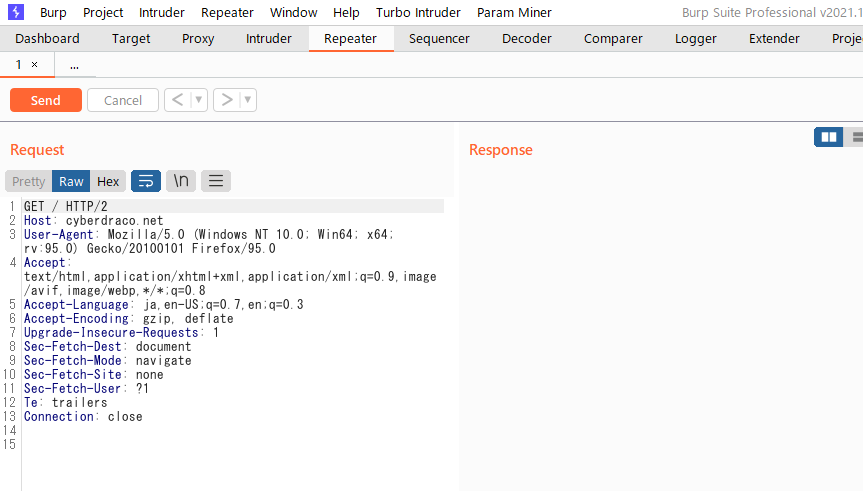Go back to previous request arrow
This screenshot has width=863, height=491.
pyautogui.click(x=176, y=100)
